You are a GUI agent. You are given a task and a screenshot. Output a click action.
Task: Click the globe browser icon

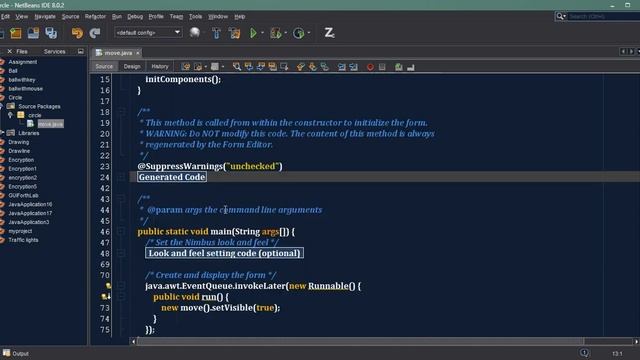[x=195, y=33]
